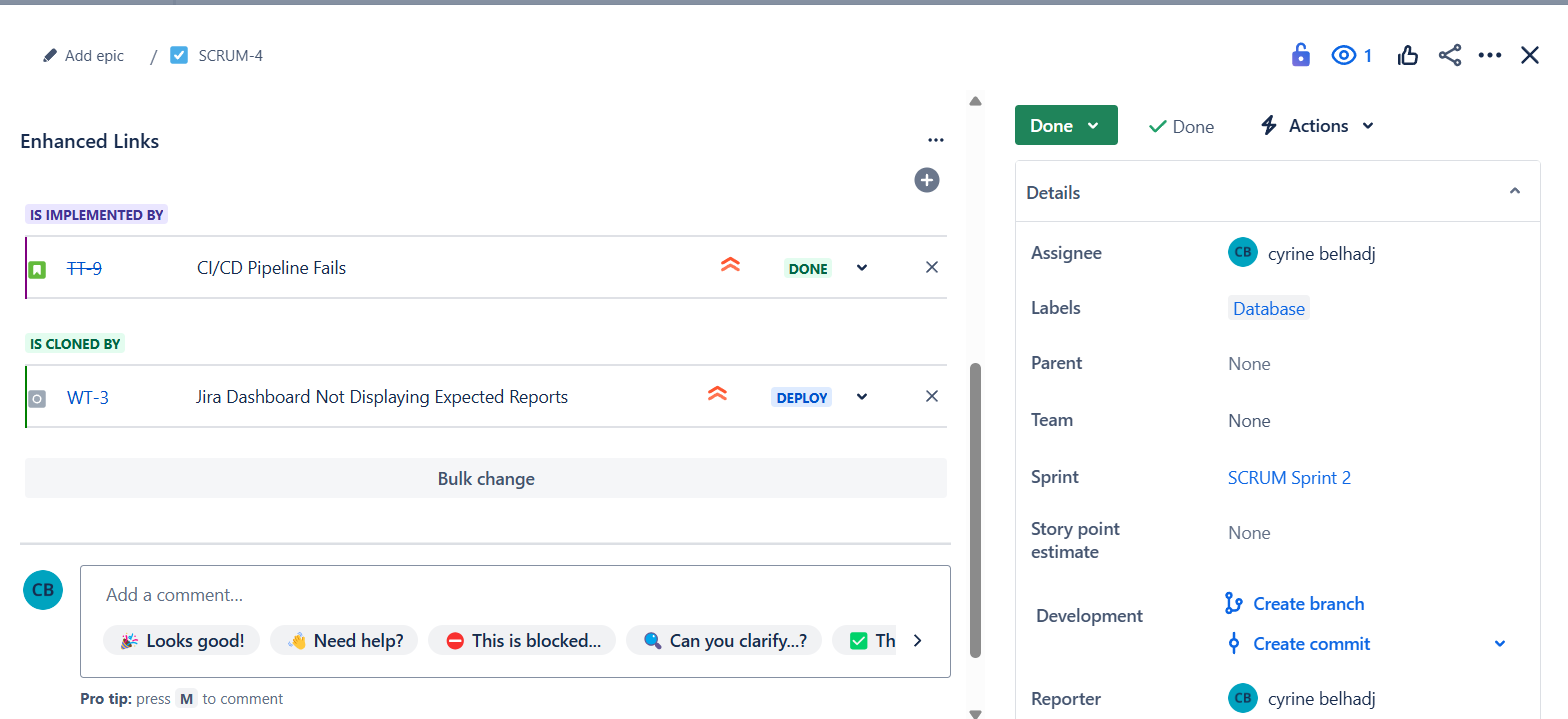
Task: Click Create branch link
Action: pyautogui.click(x=1308, y=603)
